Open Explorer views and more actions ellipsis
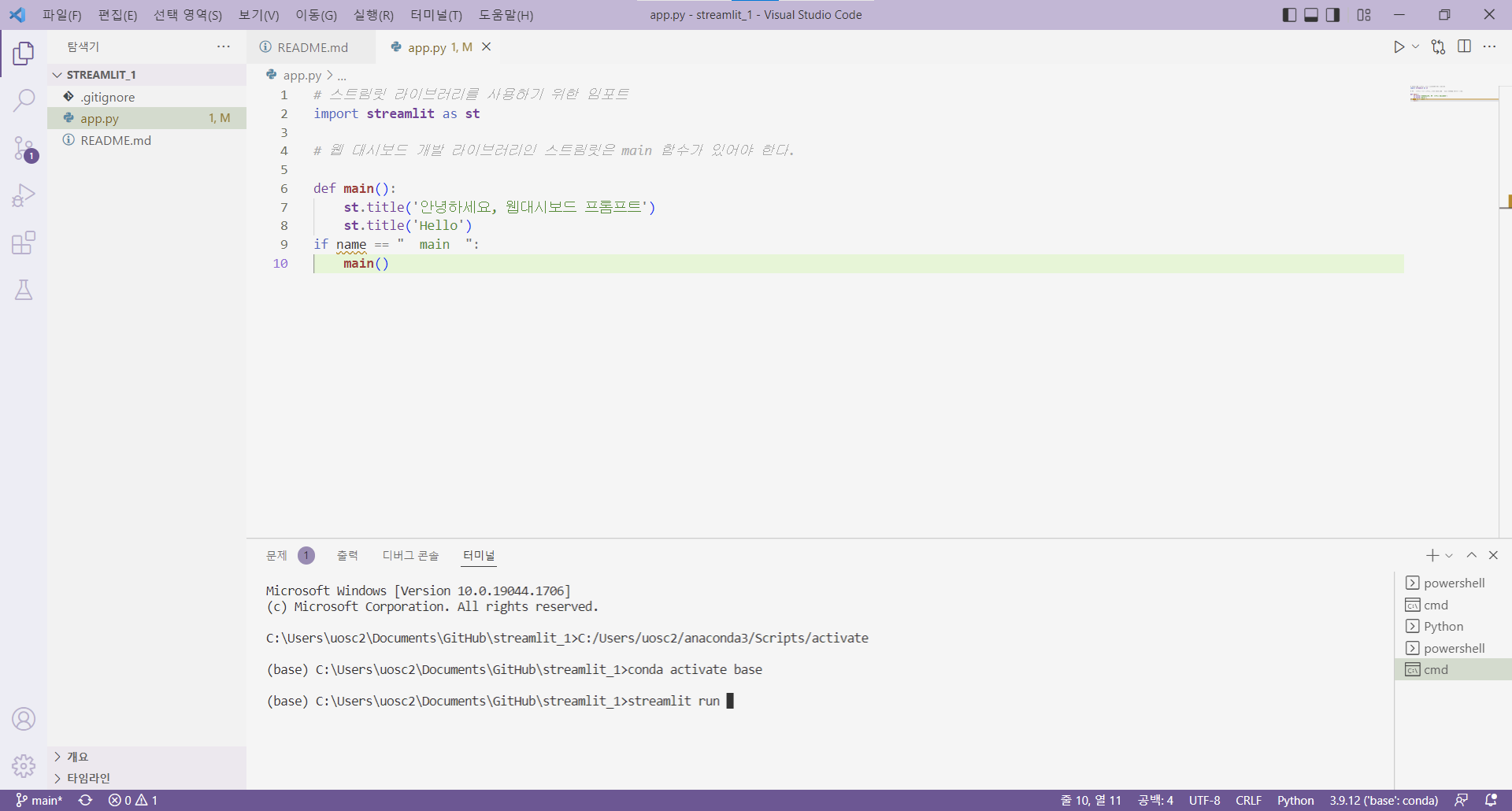The height and width of the screenshot is (811, 1512). pos(224,47)
